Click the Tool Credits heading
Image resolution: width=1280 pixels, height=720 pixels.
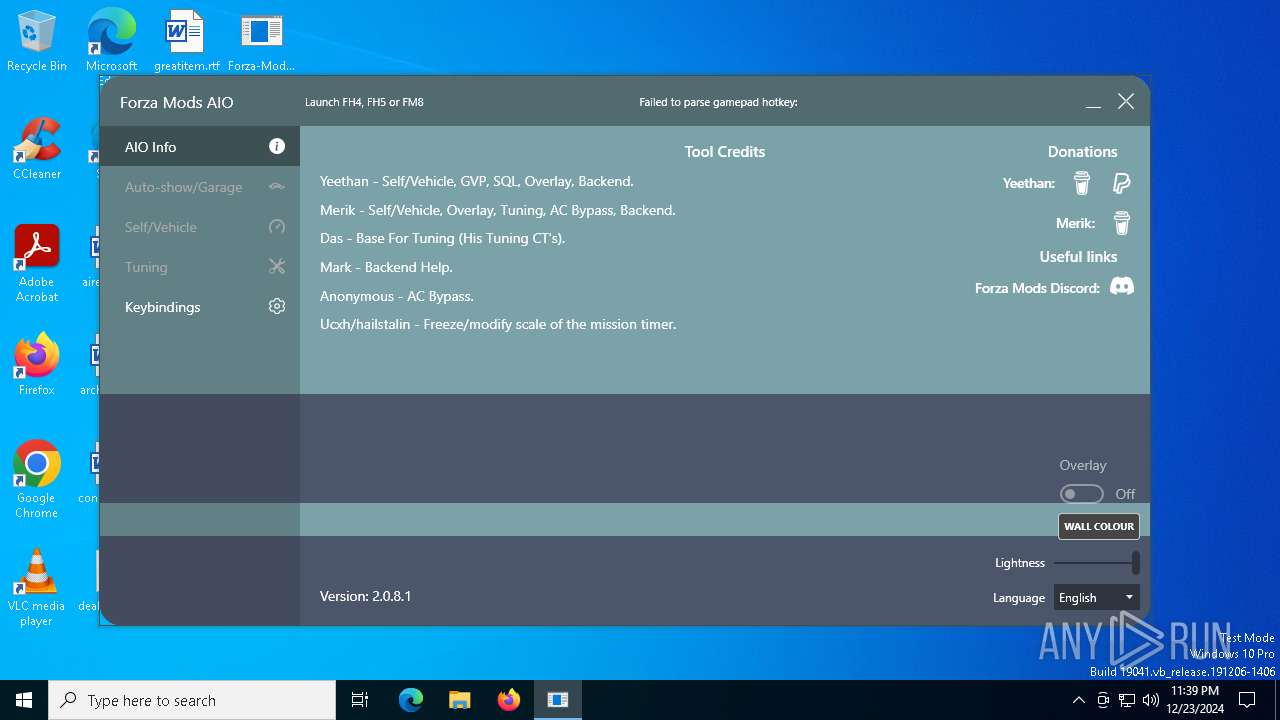tap(725, 152)
